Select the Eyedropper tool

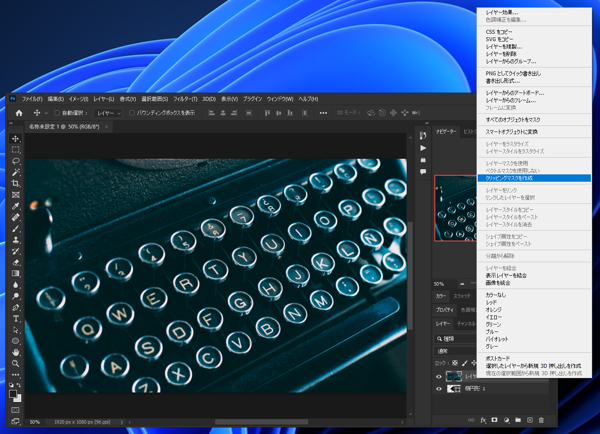(16, 206)
